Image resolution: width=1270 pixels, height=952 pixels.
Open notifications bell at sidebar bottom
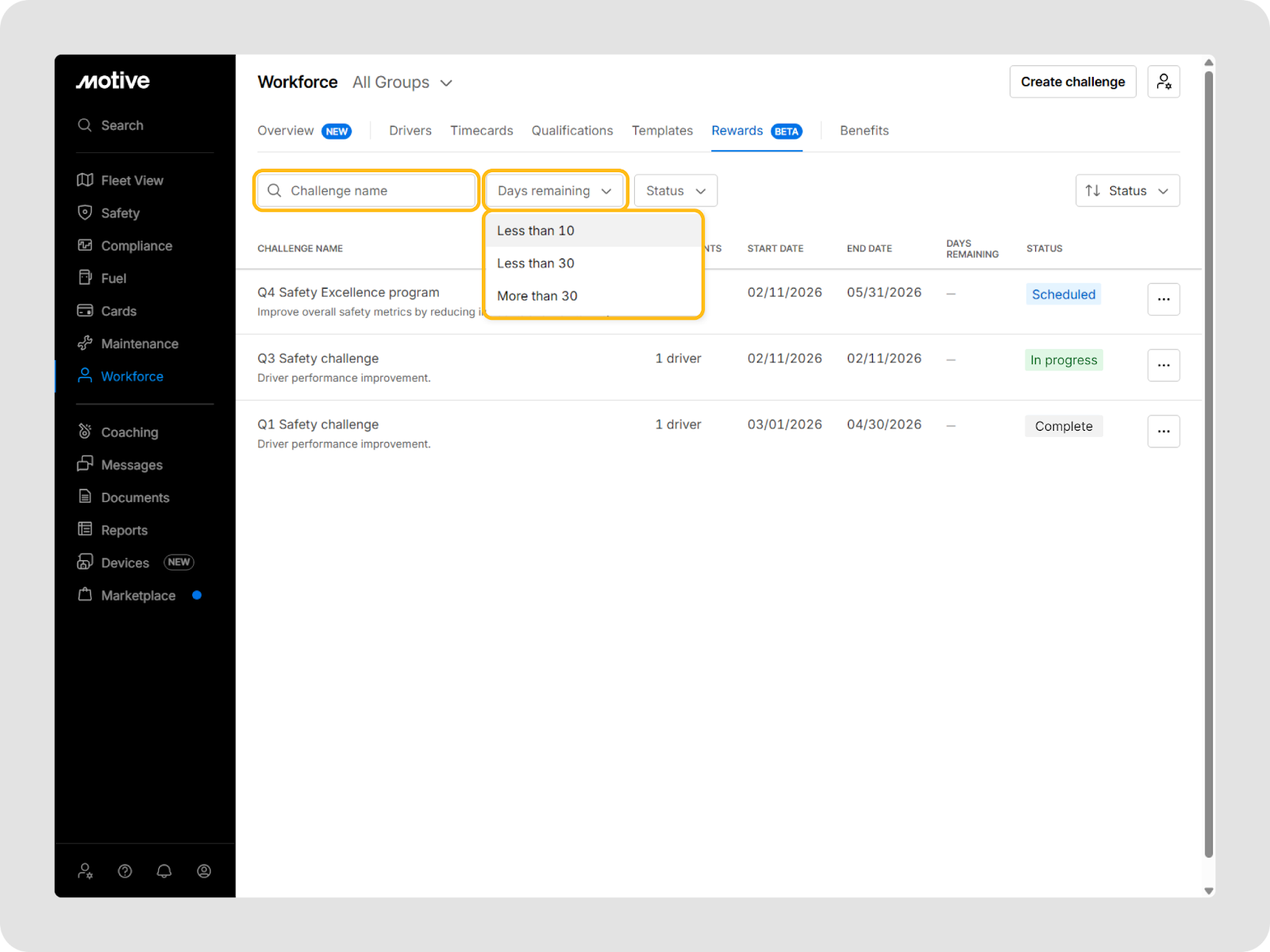tap(164, 871)
